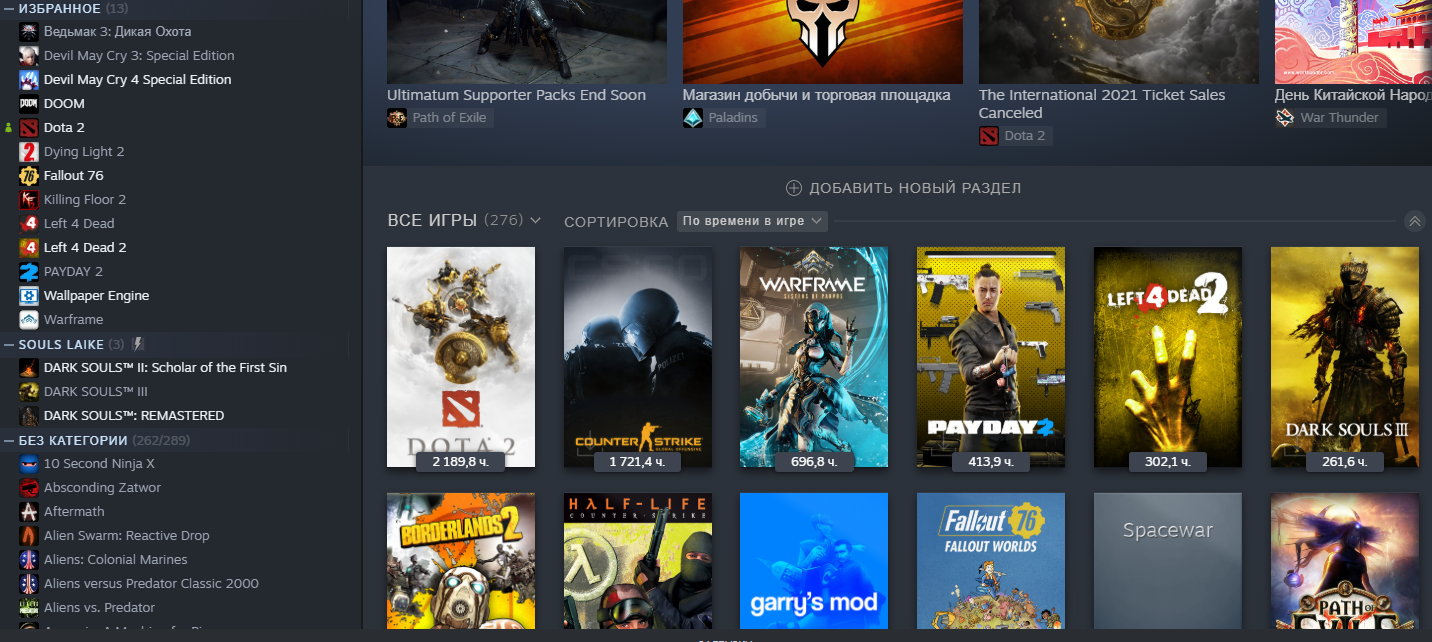Screen dimensions: 1432x642
Task: Open Devil May Cry 4 Special Edition via its icon
Action: (x=28, y=79)
